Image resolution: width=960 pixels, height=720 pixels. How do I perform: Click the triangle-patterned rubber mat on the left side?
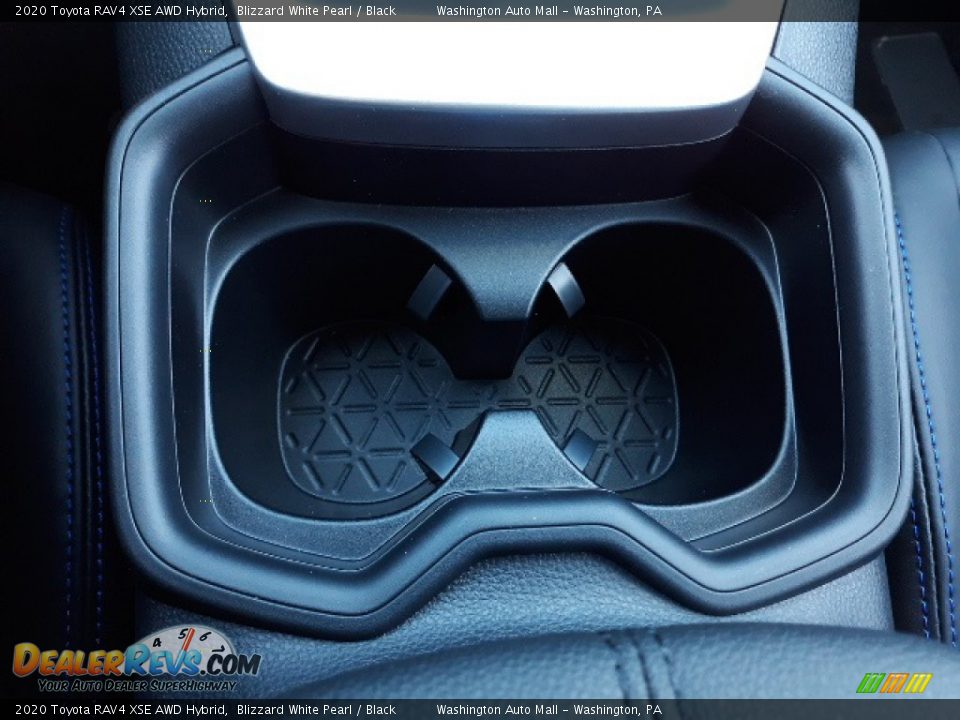(360, 410)
